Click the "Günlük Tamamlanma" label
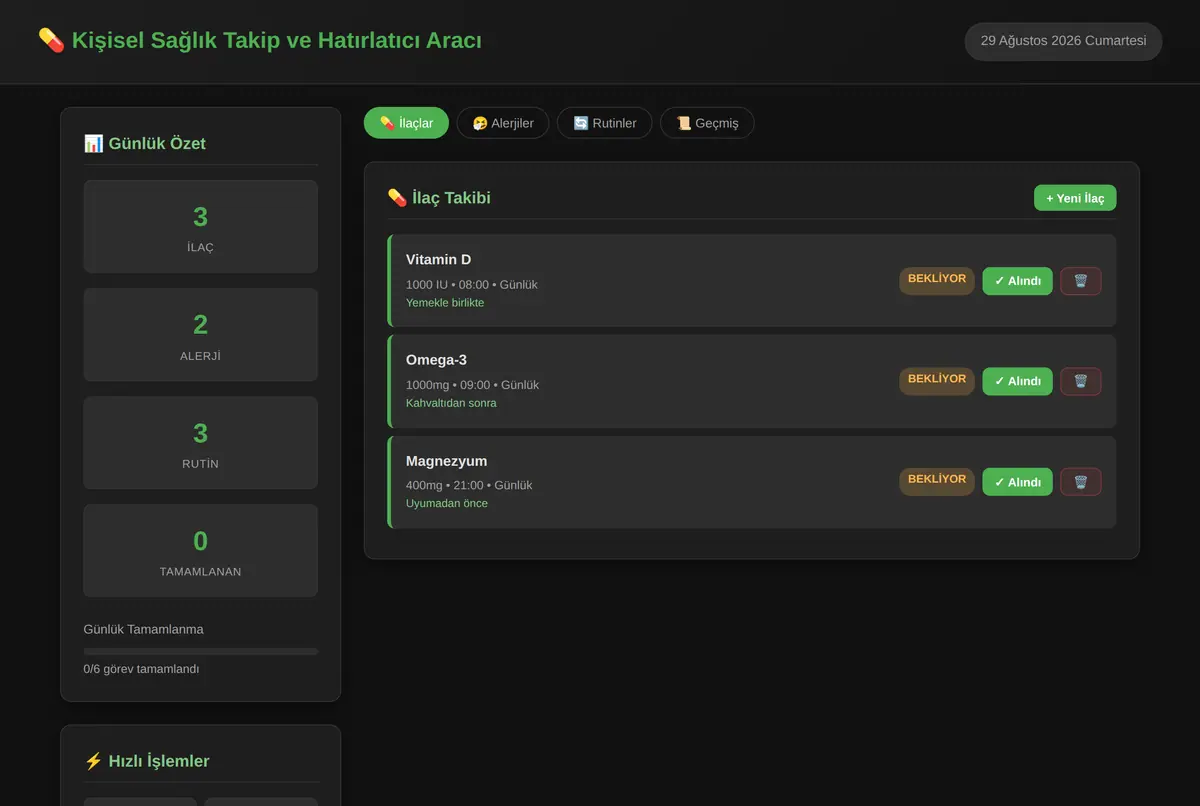Viewport: 1200px width, 806px height. pyautogui.click(x=144, y=629)
